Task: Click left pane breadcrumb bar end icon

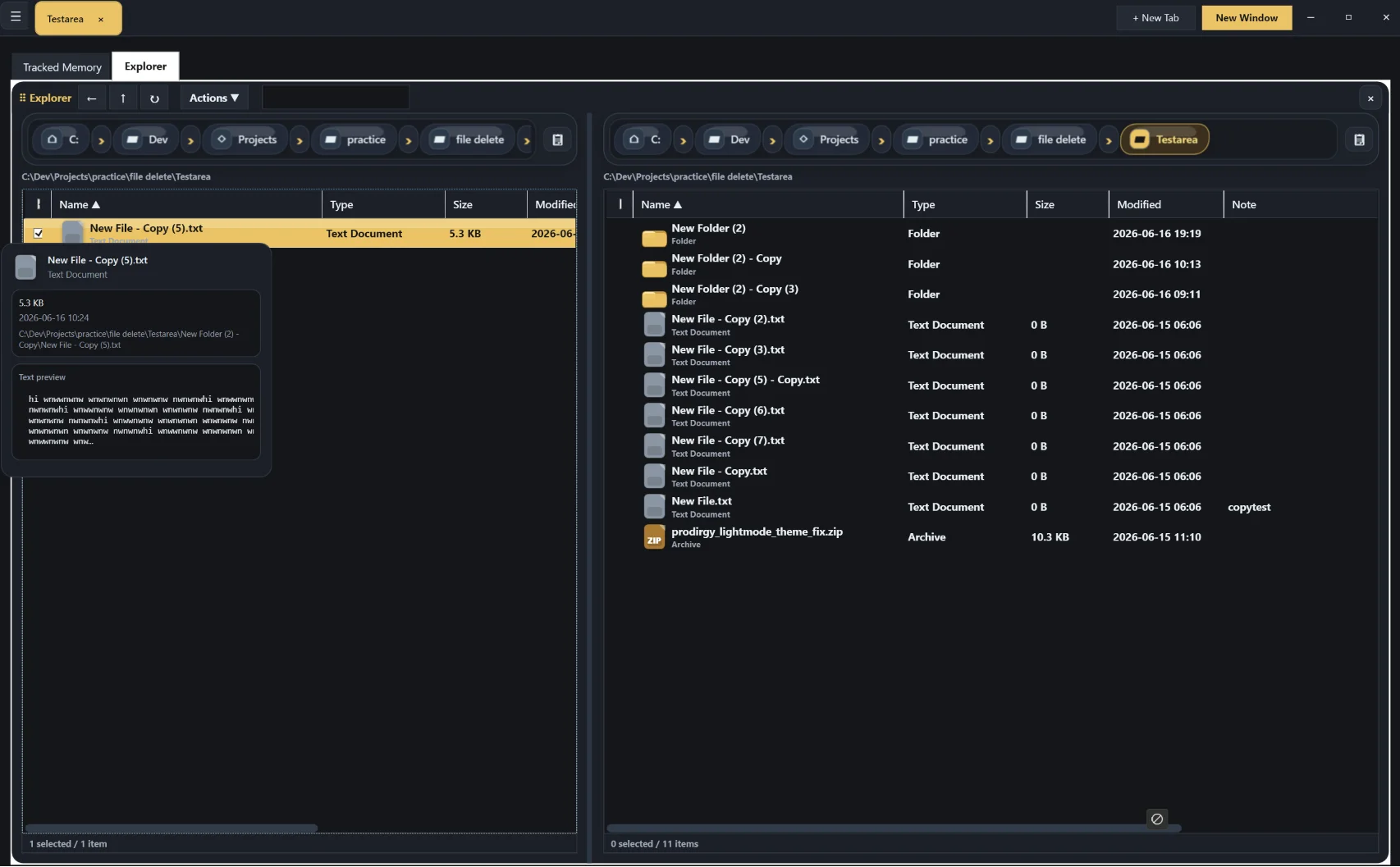Action: [x=558, y=140]
